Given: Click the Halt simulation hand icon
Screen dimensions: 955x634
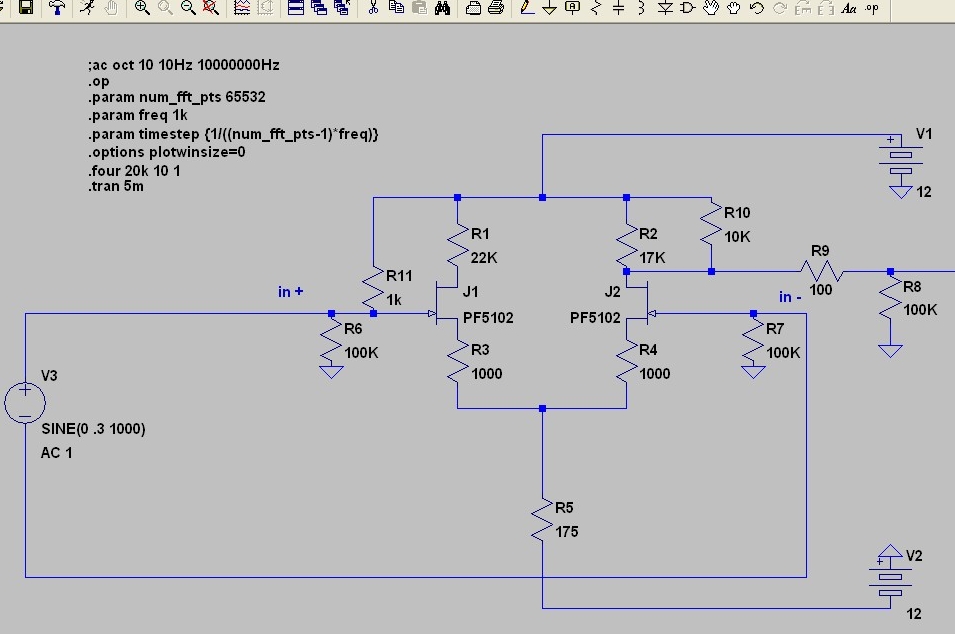Looking at the screenshot, I should click(111, 7).
